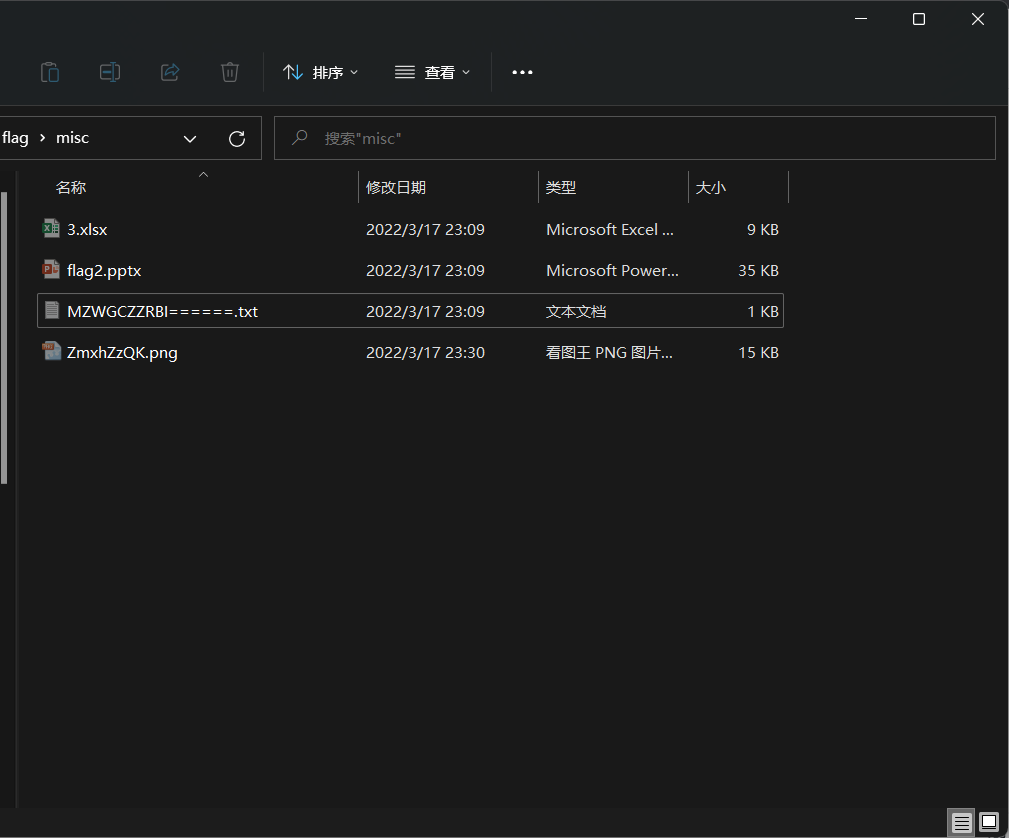Click the left pane vertical scrollbar
The height and width of the screenshot is (838, 1009).
point(4,338)
